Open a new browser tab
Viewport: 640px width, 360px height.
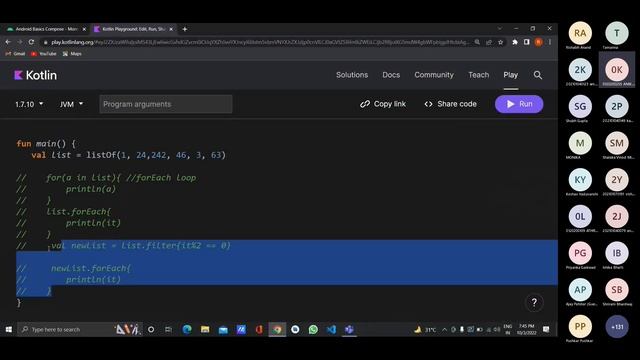185,29
